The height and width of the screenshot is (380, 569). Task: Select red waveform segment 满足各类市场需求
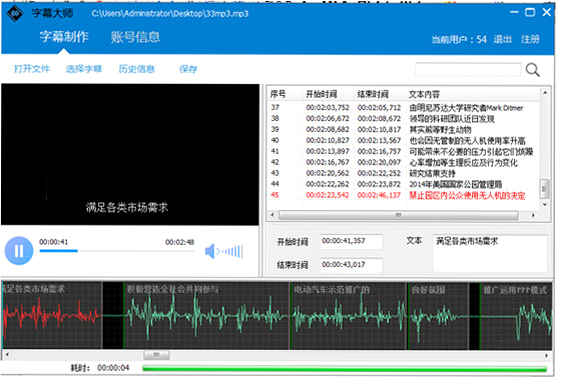coord(52,316)
